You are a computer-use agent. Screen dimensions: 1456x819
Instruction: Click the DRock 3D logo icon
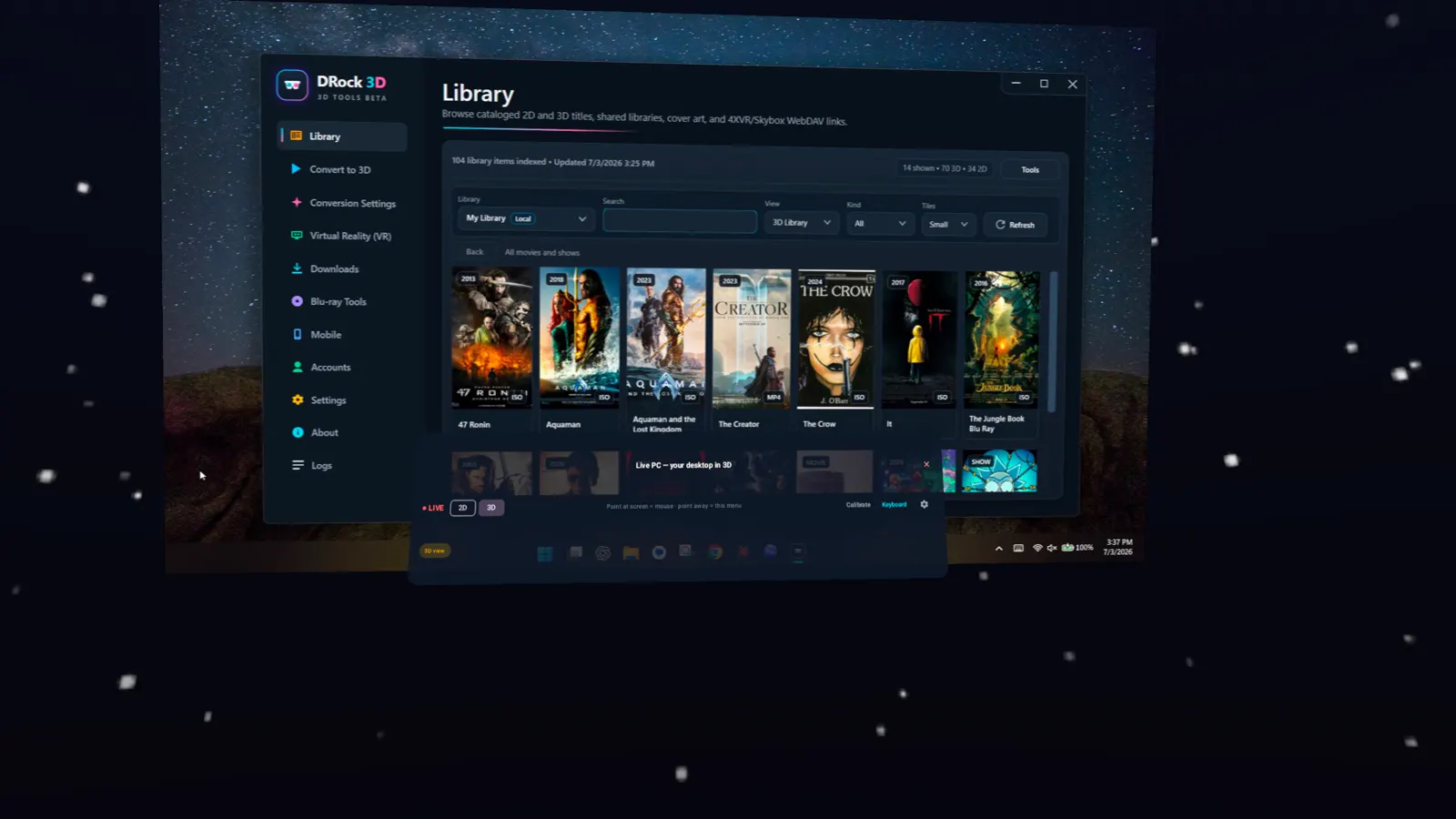292,86
